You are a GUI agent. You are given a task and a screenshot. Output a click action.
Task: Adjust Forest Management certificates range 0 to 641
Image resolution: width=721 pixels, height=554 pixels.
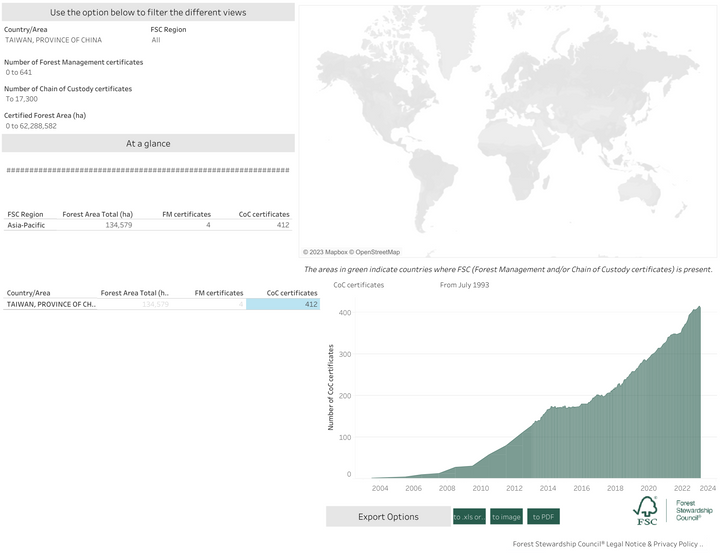pos(19,72)
